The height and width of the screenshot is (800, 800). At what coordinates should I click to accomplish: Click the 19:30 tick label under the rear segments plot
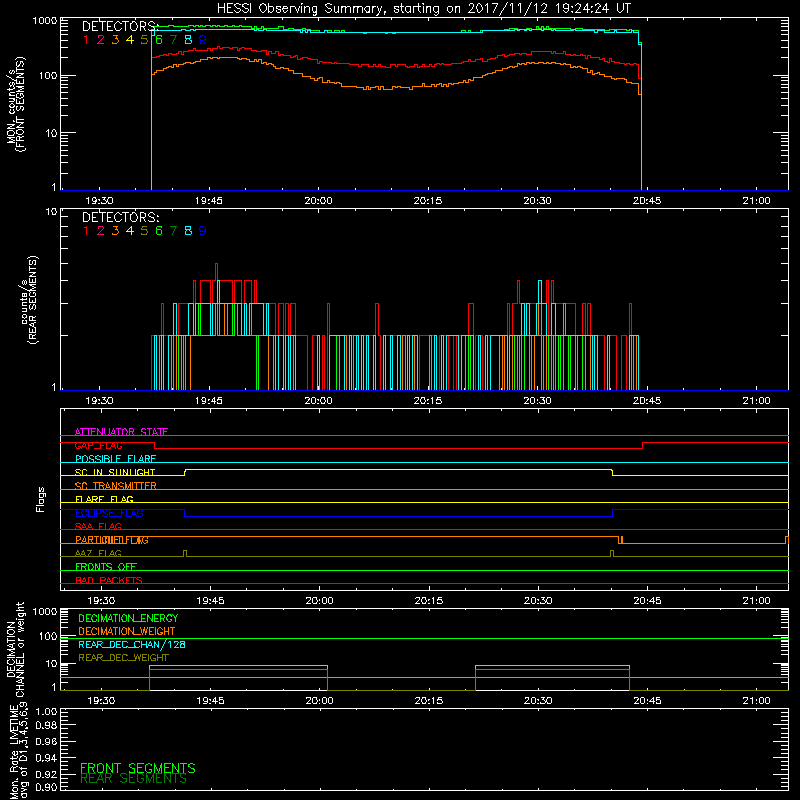(99, 401)
